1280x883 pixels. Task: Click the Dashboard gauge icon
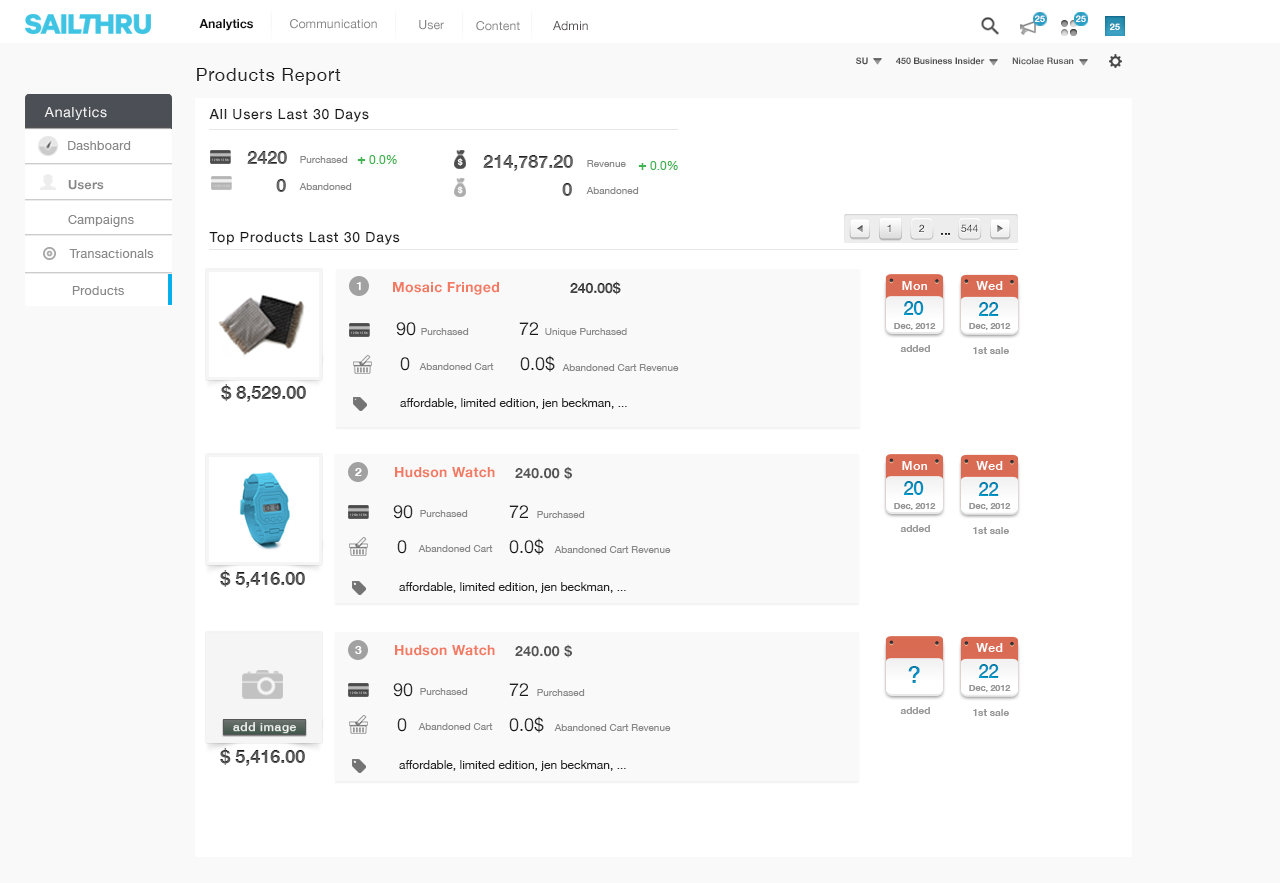tap(48, 146)
